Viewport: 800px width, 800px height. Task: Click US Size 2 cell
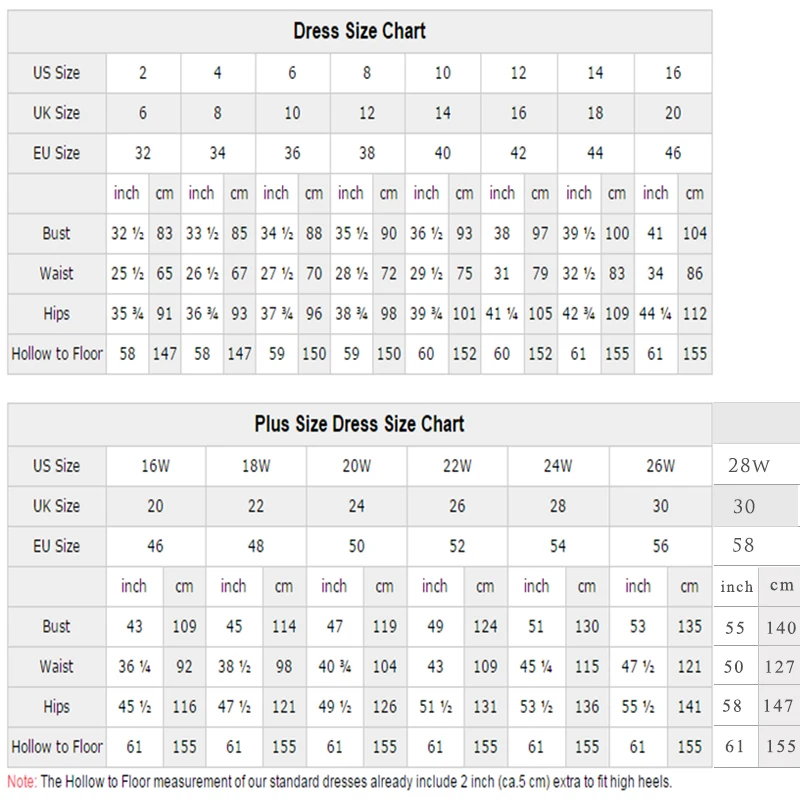point(143,73)
